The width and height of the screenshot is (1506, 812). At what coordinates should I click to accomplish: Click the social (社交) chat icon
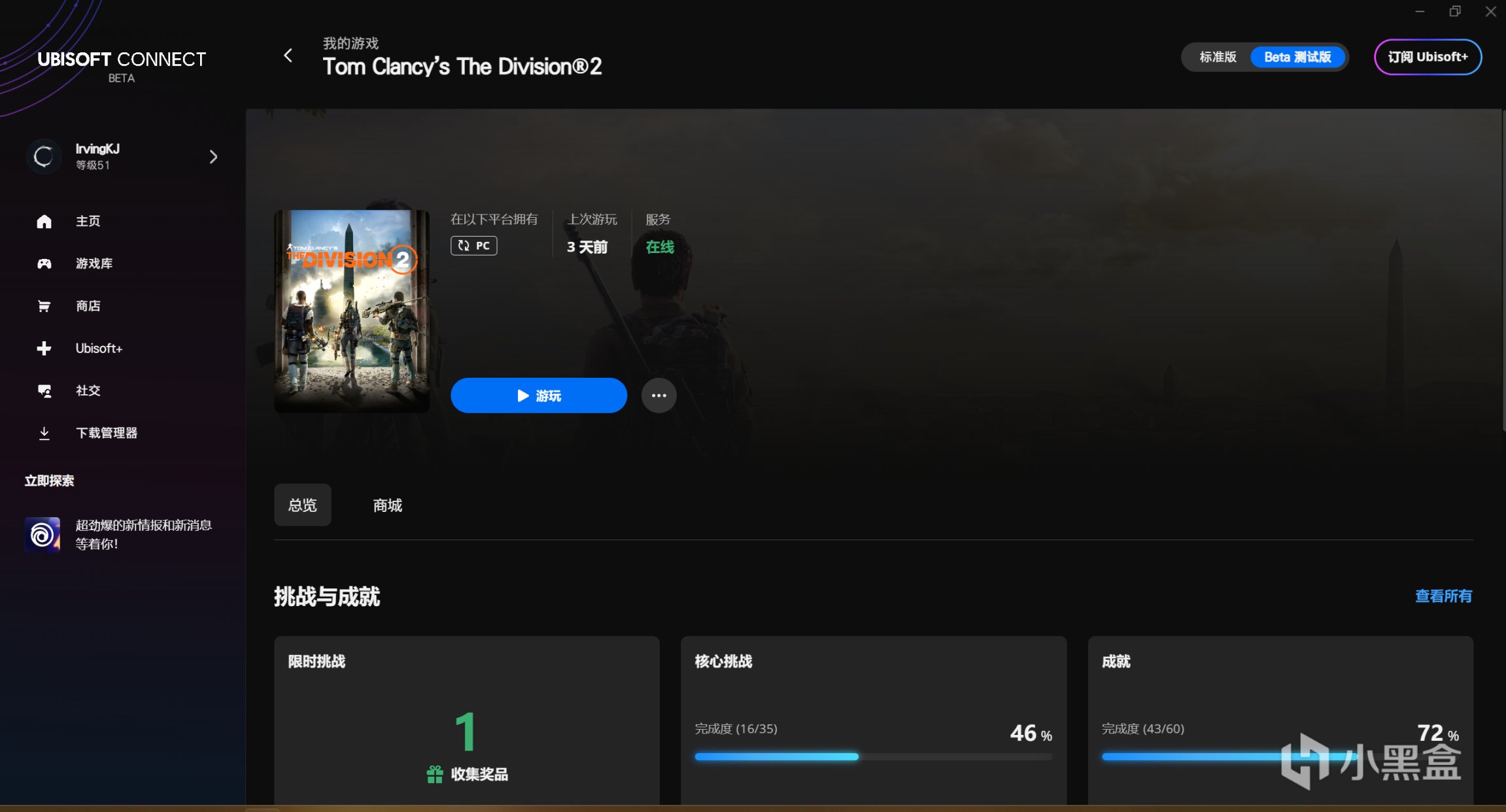pos(44,391)
